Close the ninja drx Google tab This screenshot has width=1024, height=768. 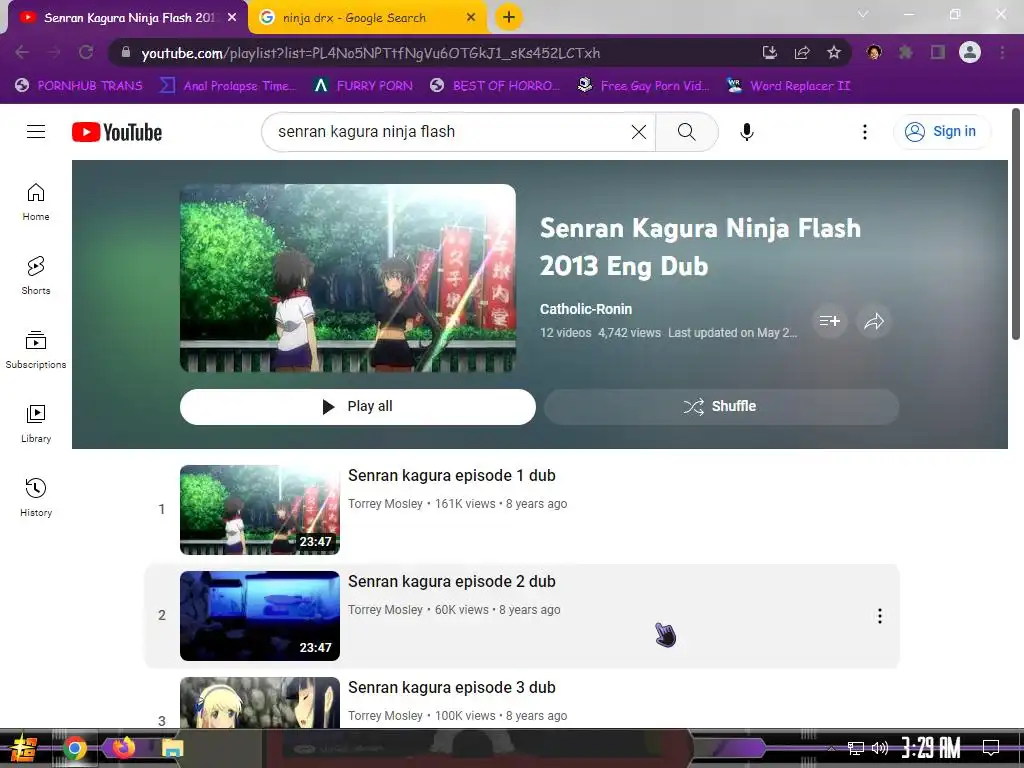[471, 18]
